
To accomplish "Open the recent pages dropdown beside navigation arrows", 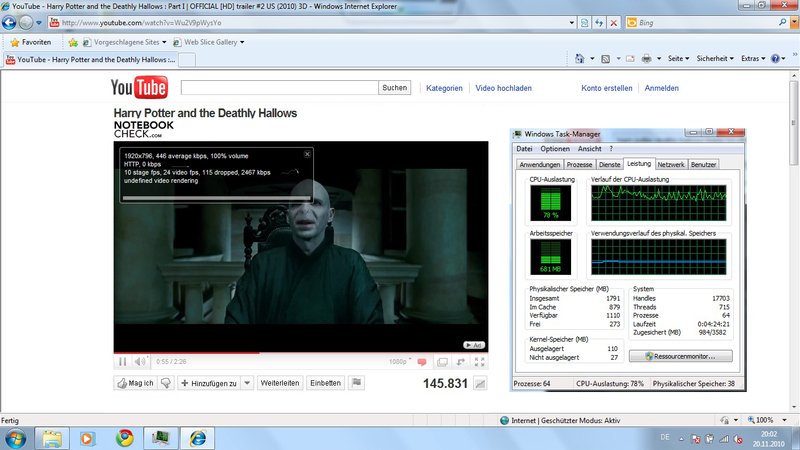I will point(39,23).
